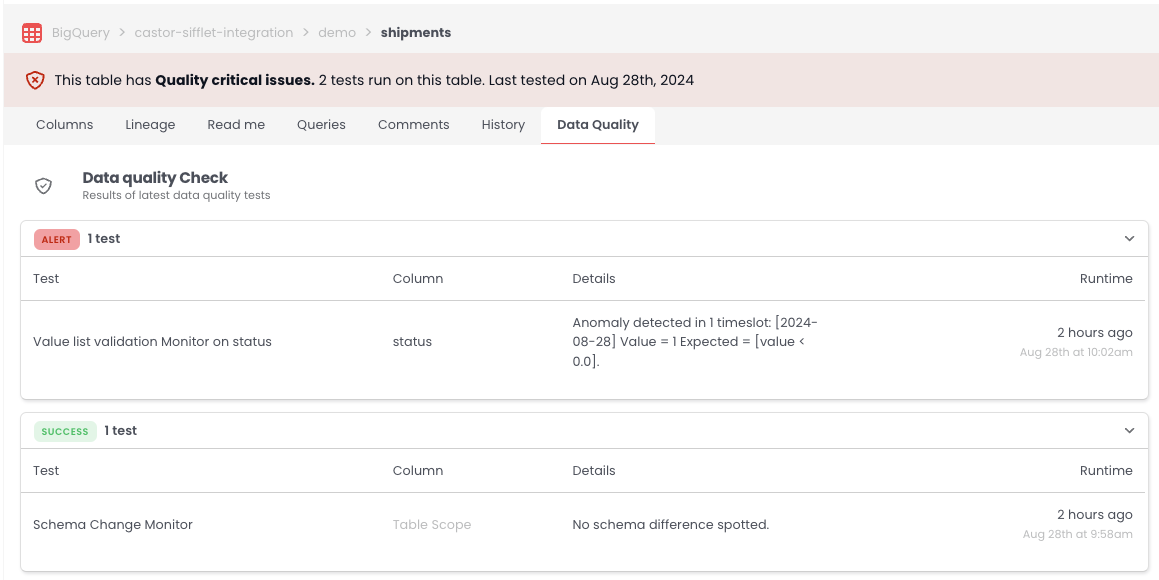The width and height of the screenshot is (1159, 580).
Task: Click the Data quality Check shield icon
Action: click(43, 186)
